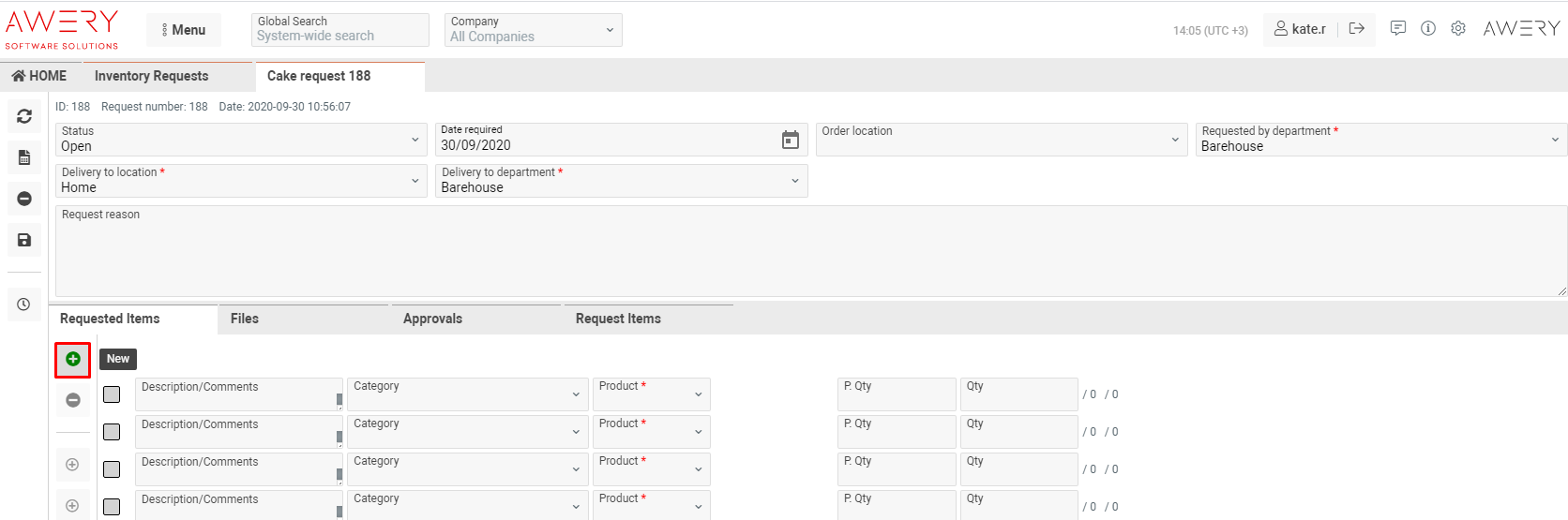Click the refresh icon in left sidebar

coord(24,116)
